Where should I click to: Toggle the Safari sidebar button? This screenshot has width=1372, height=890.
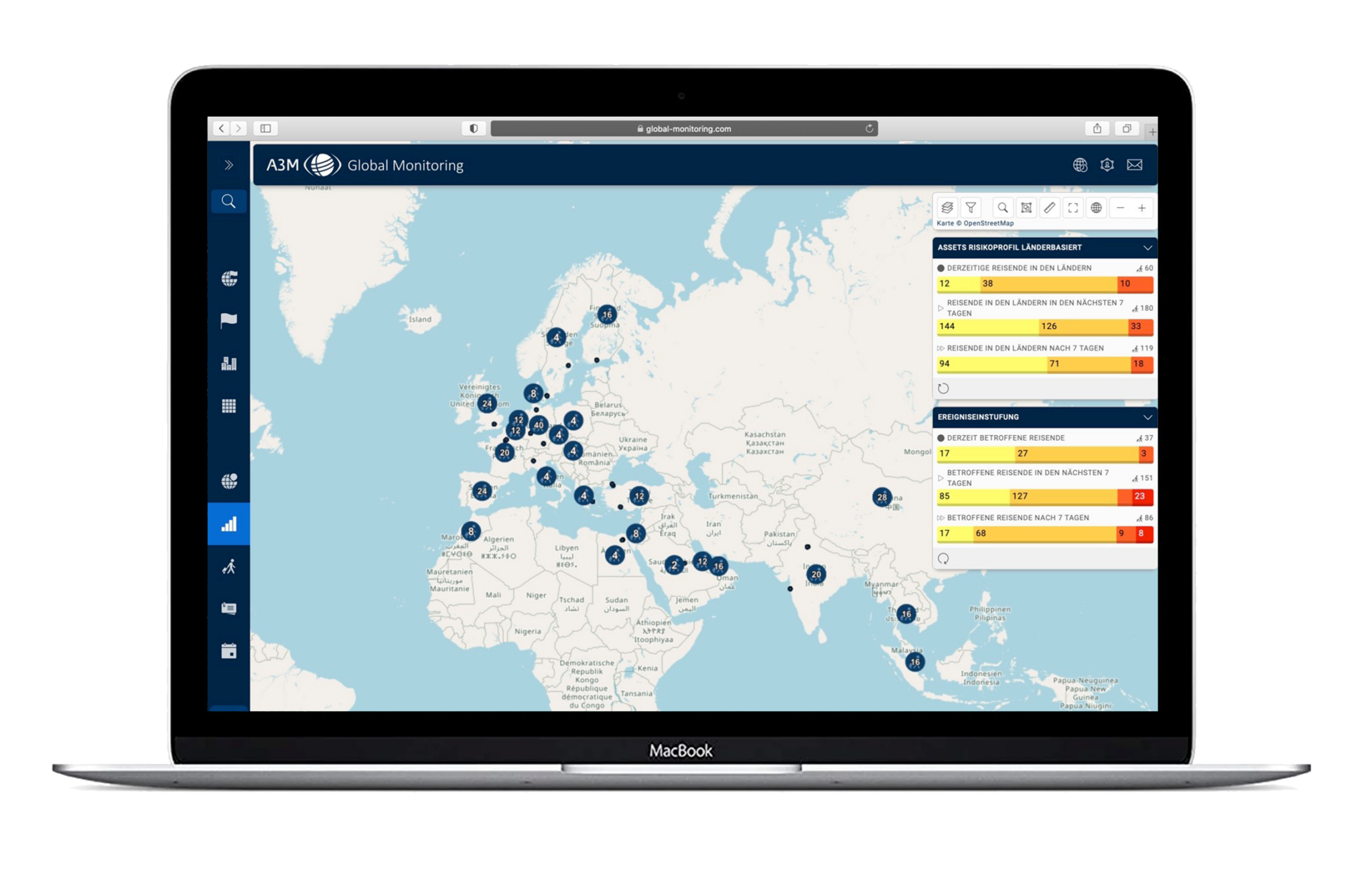[x=265, y=128]
